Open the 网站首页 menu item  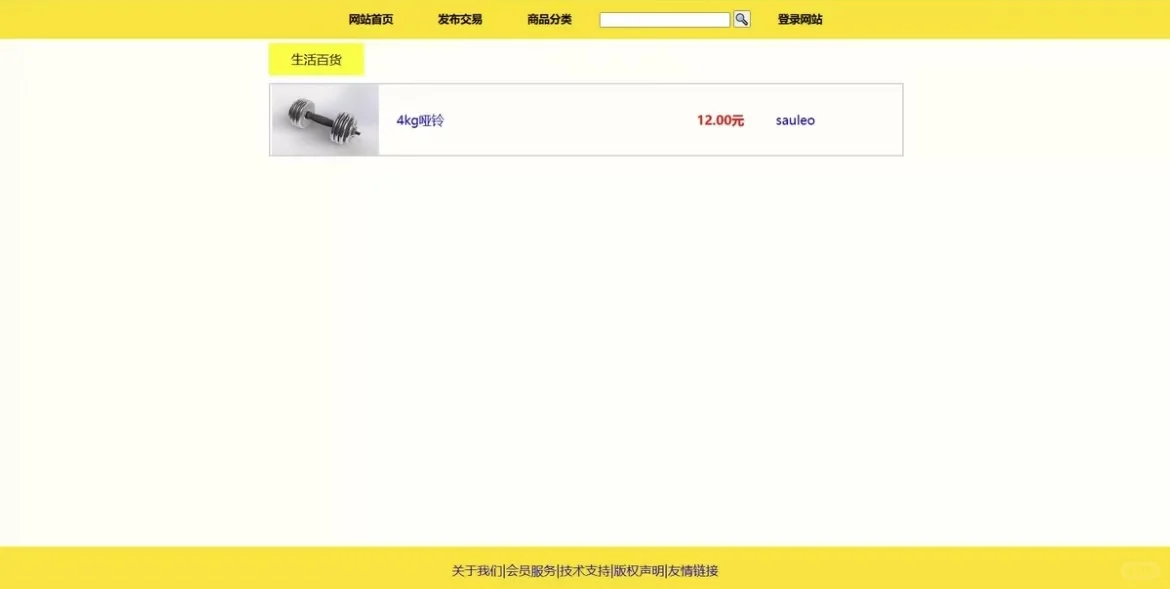pyautogui.click(x=369, y=18)
